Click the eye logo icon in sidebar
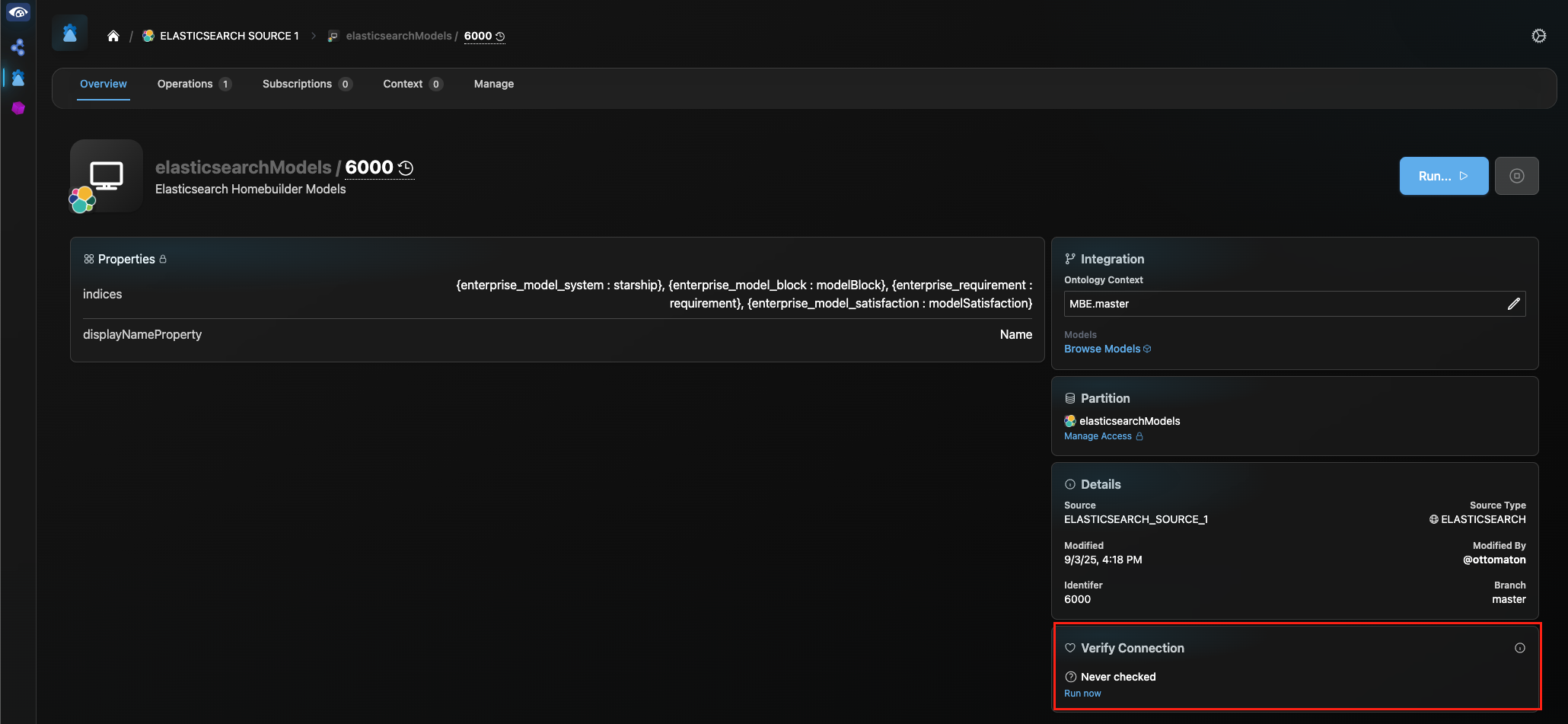Viewport: 1568px width, 724px height. click(18, 12)
